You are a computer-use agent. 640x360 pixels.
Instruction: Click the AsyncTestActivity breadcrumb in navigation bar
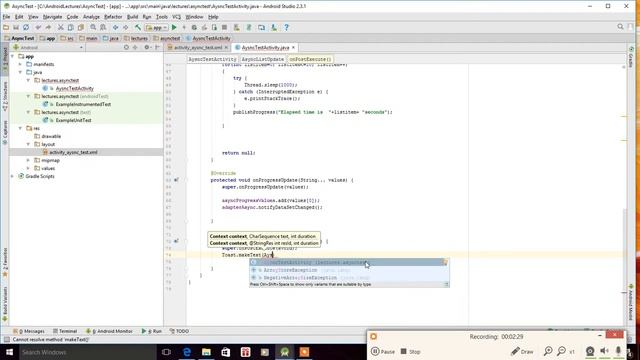click(208, 38)
